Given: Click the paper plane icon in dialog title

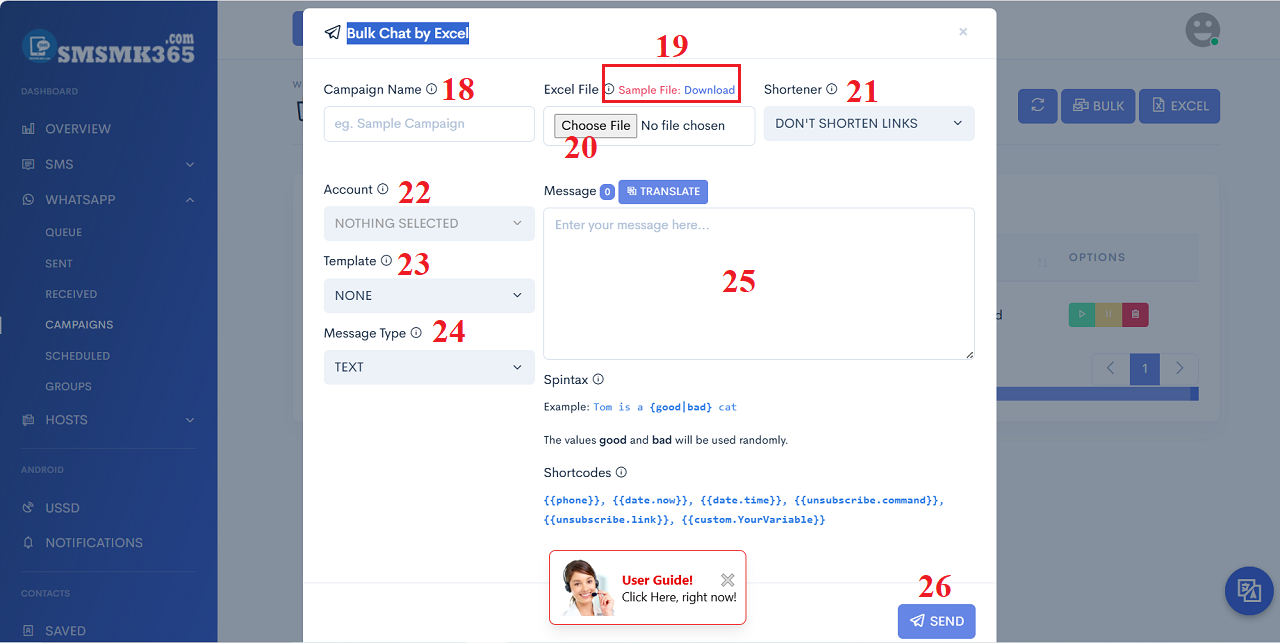Looking at the screenshot, I should click(332, 33).
